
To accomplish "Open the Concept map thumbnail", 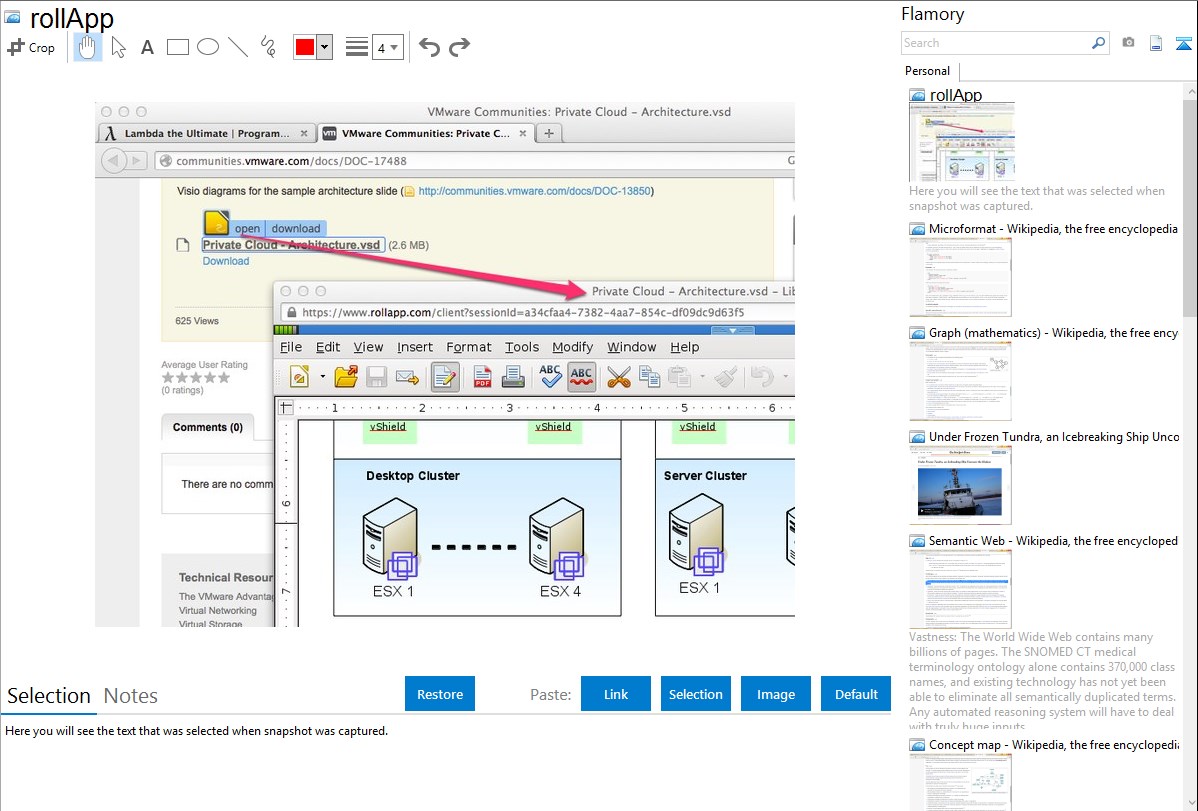I will click(960, 782).
